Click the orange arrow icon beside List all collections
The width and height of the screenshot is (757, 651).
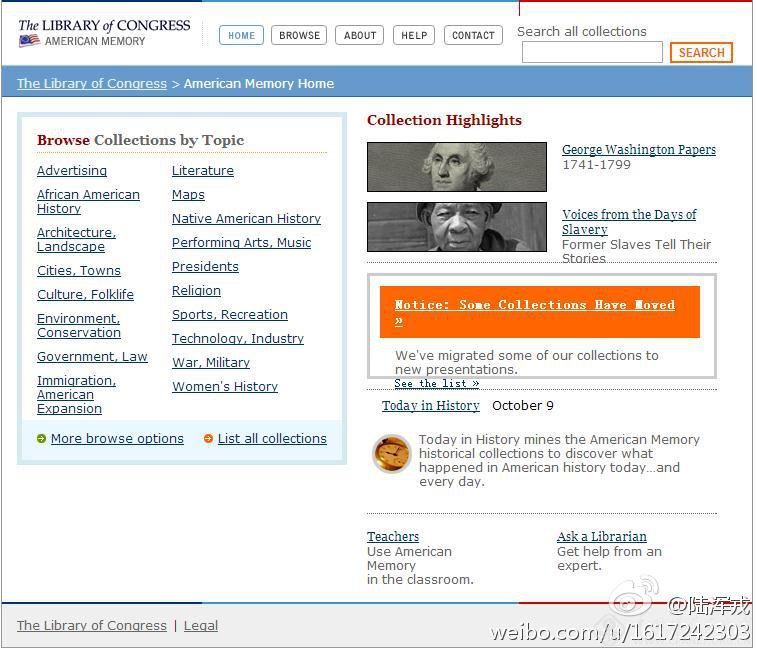pyautogui.click(x=208, y=439)
